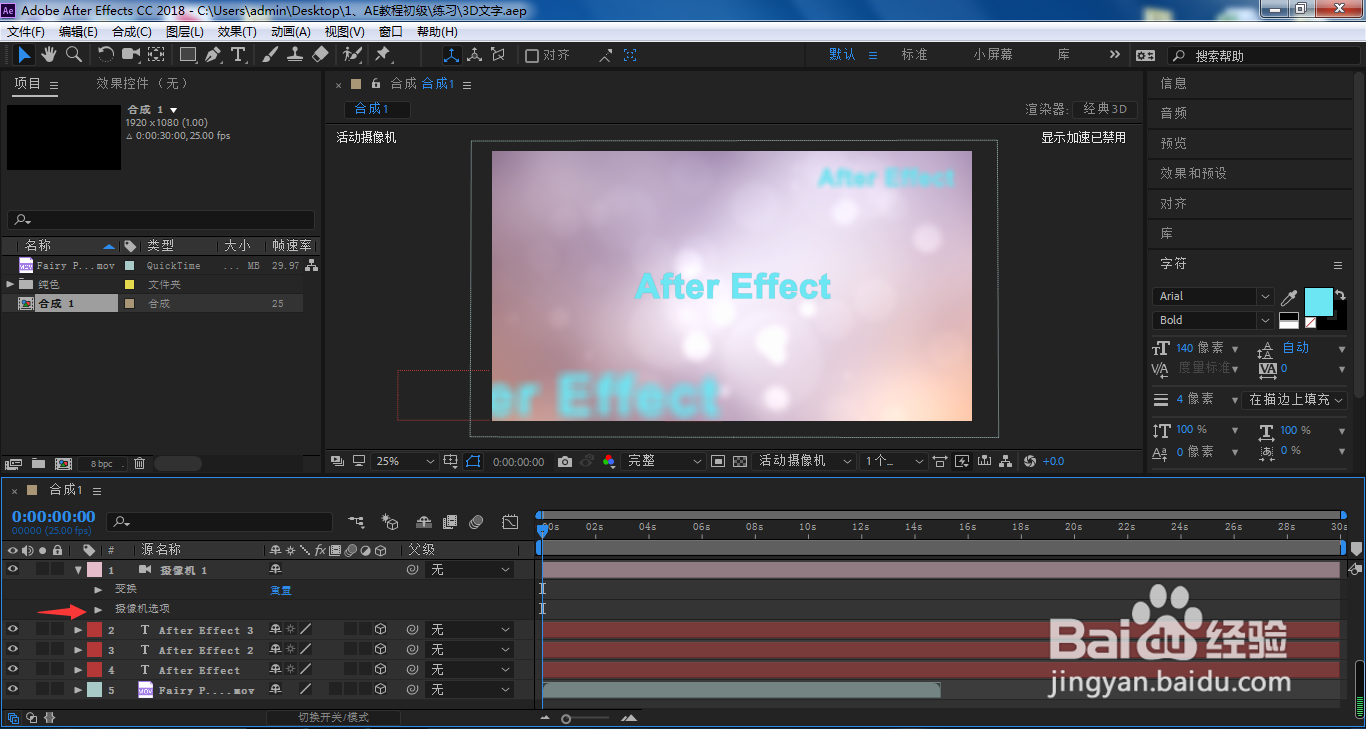
Task: Select the Pen tool
Action: pos(214,55)
